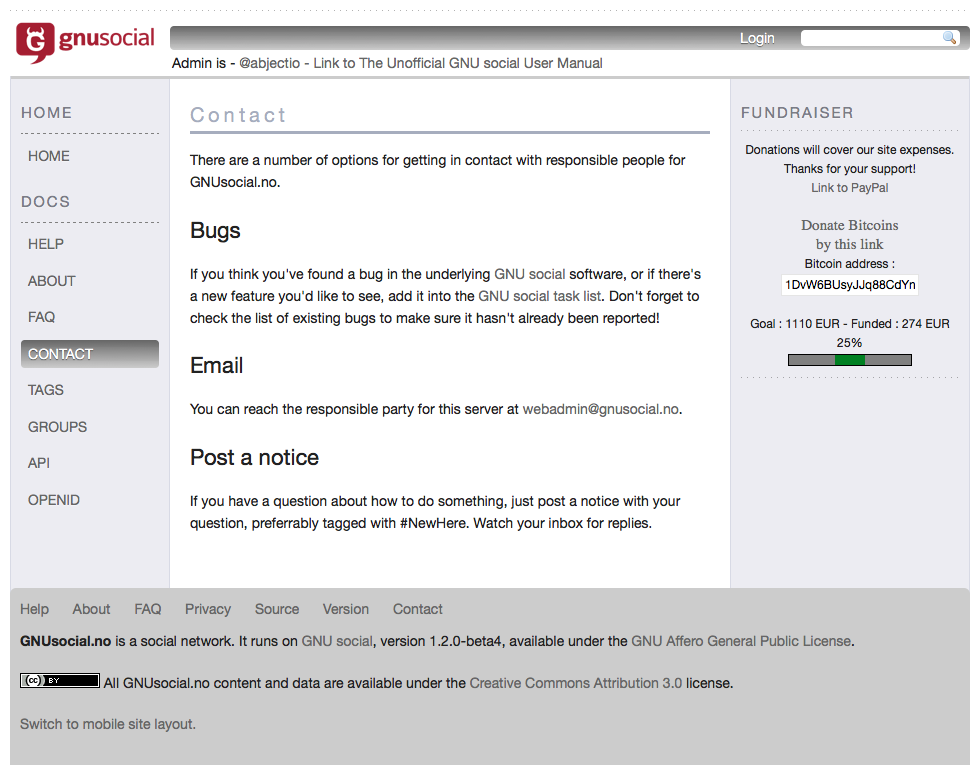This screenshot has width=980, height=771.
Task: Open HELP in the sidebar
Action: (x=46, y=244)
